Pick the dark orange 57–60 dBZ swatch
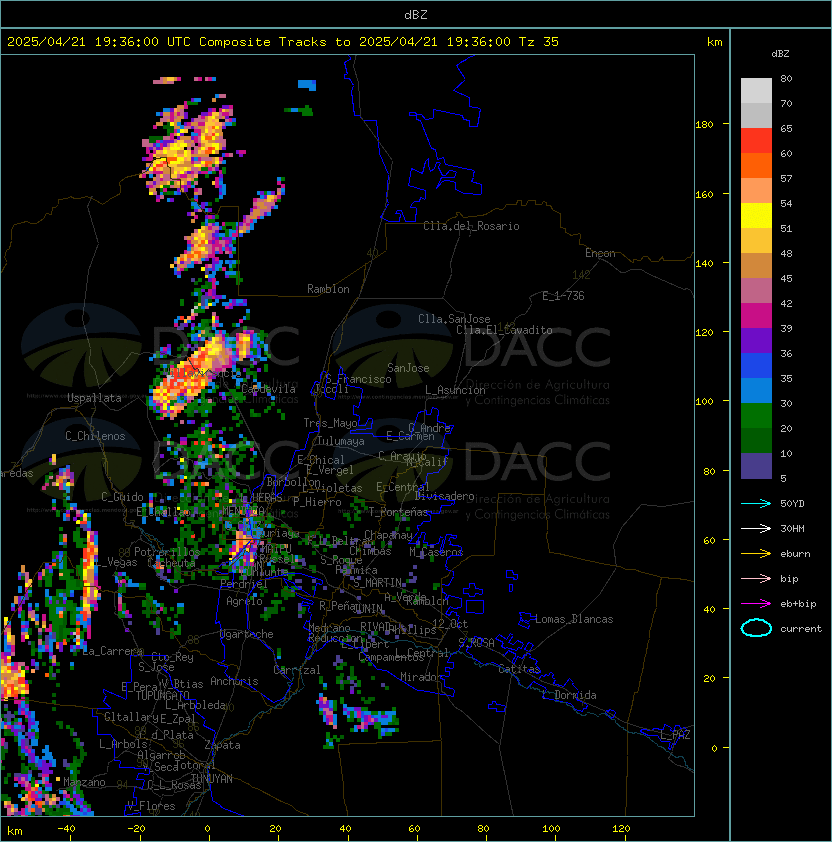Screen dimensions: 832x842 click(x=756, y=165)
